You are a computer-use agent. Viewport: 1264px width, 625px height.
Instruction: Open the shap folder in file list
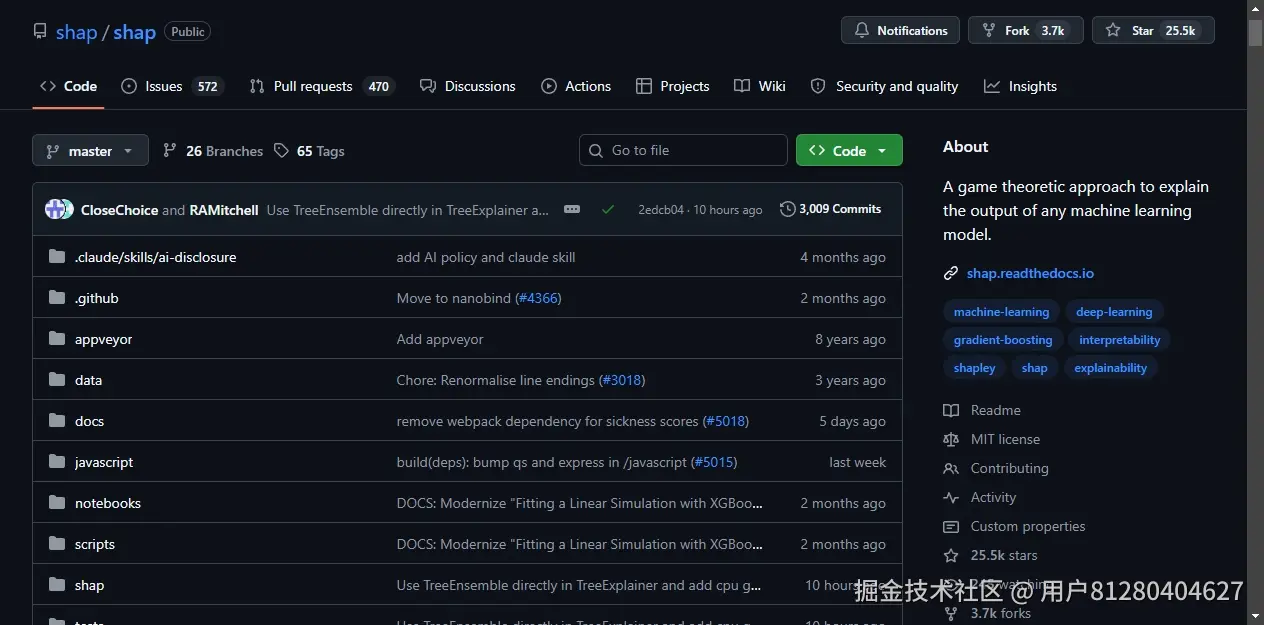(89, 585)
